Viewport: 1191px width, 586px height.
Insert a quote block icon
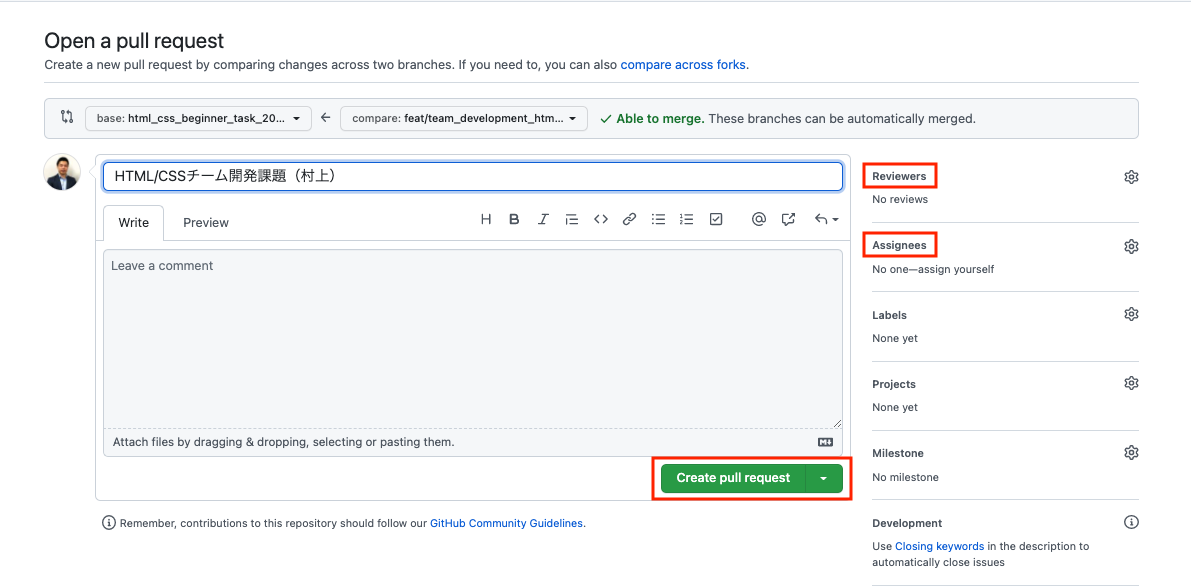pos(572,220)
